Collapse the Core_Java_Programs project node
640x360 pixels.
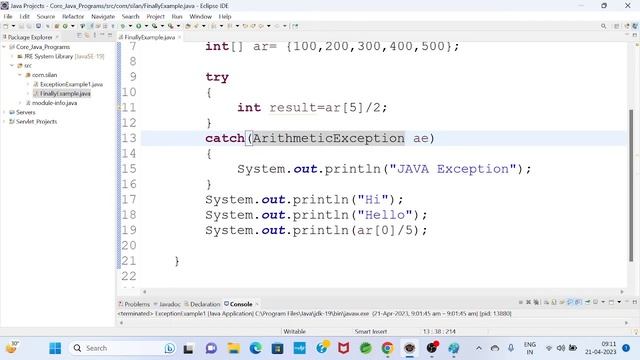[x=4, y=47]
